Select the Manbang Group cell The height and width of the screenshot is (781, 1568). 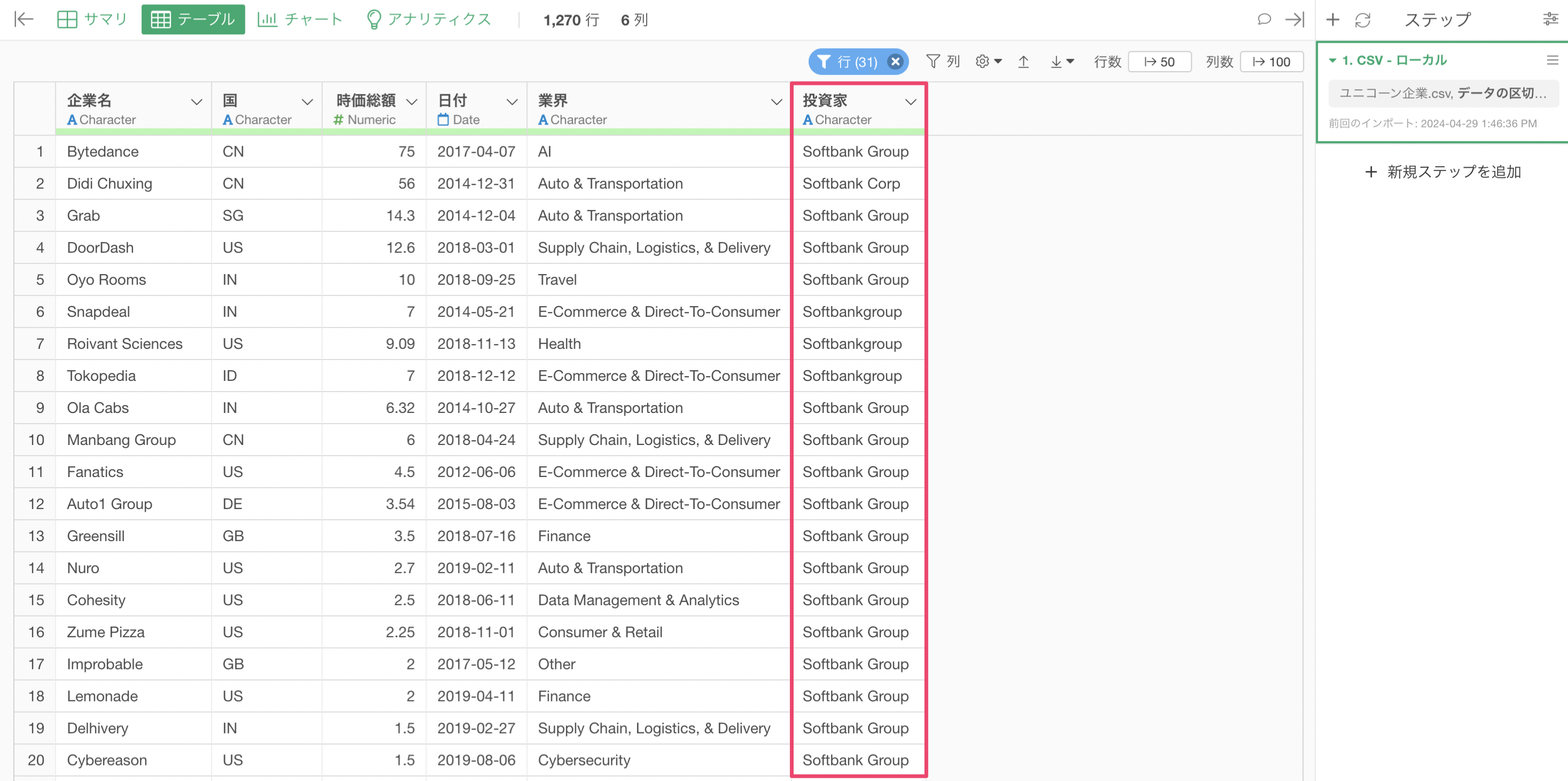[x=133, y=440]
